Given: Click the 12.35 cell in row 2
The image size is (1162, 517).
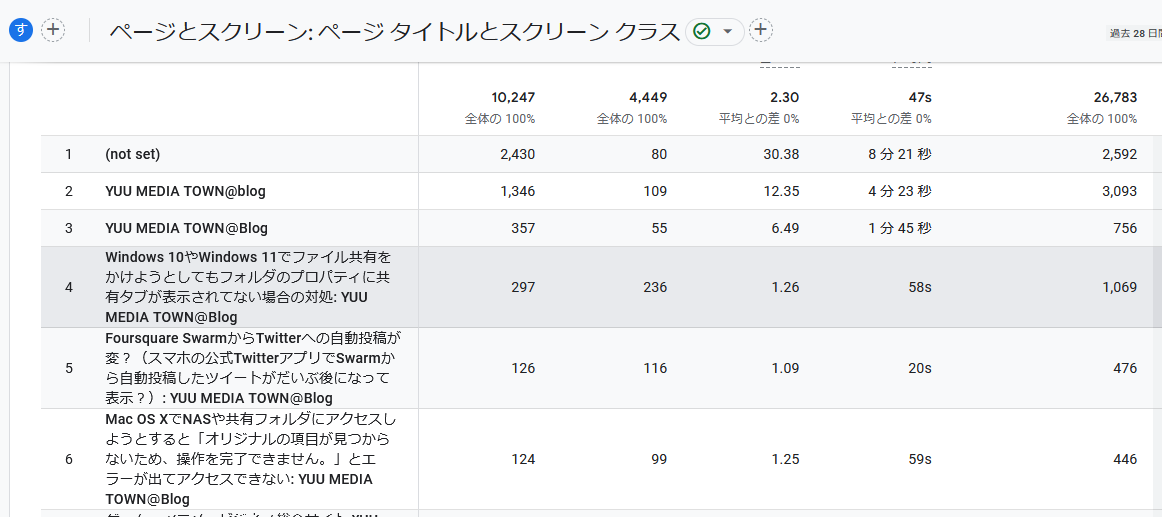Looking at the screenshot, I should click(783, 191).
